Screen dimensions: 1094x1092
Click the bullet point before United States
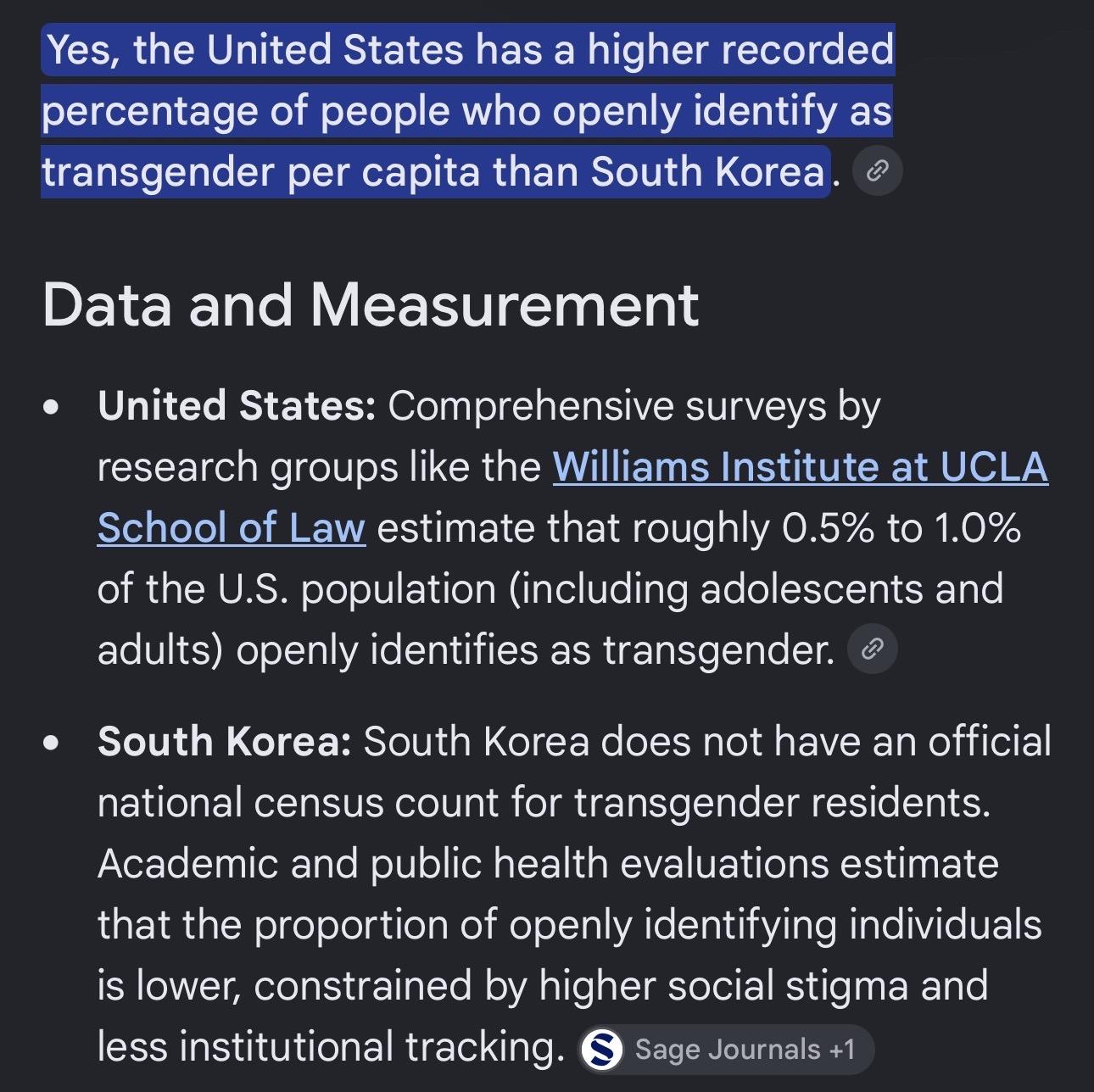tap(52, 408)
